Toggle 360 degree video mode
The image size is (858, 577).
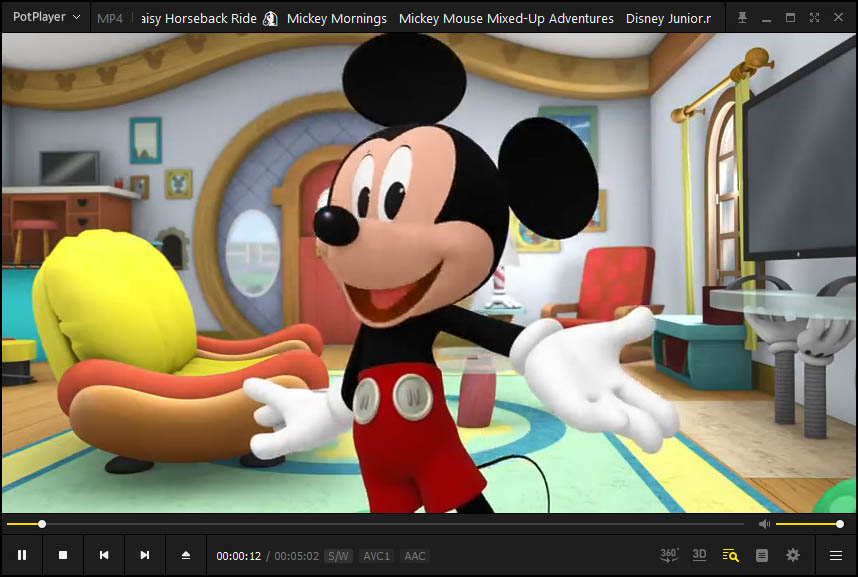(669, 555)
